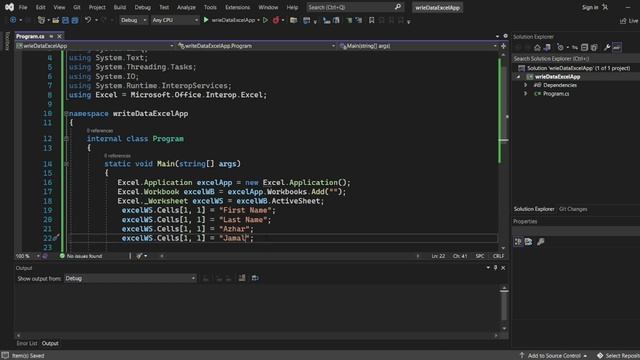Click the Collapse All icon in Solution Explorer
The width and height of the screenshot is (640, 360).
tap(584, 48)
